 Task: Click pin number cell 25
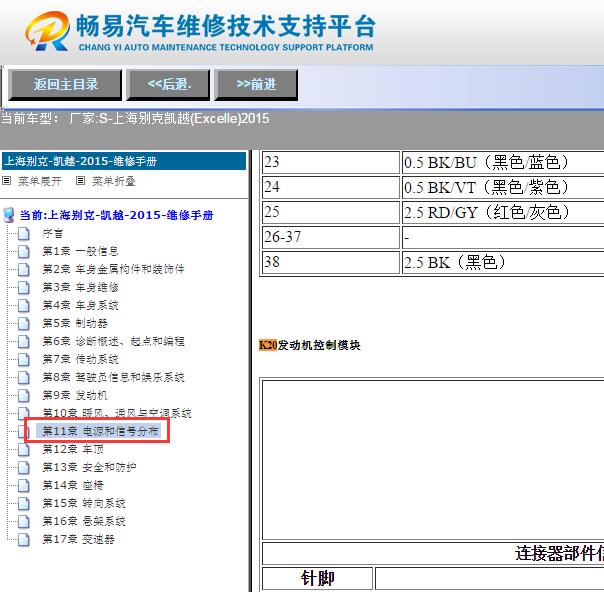(331, 212)
